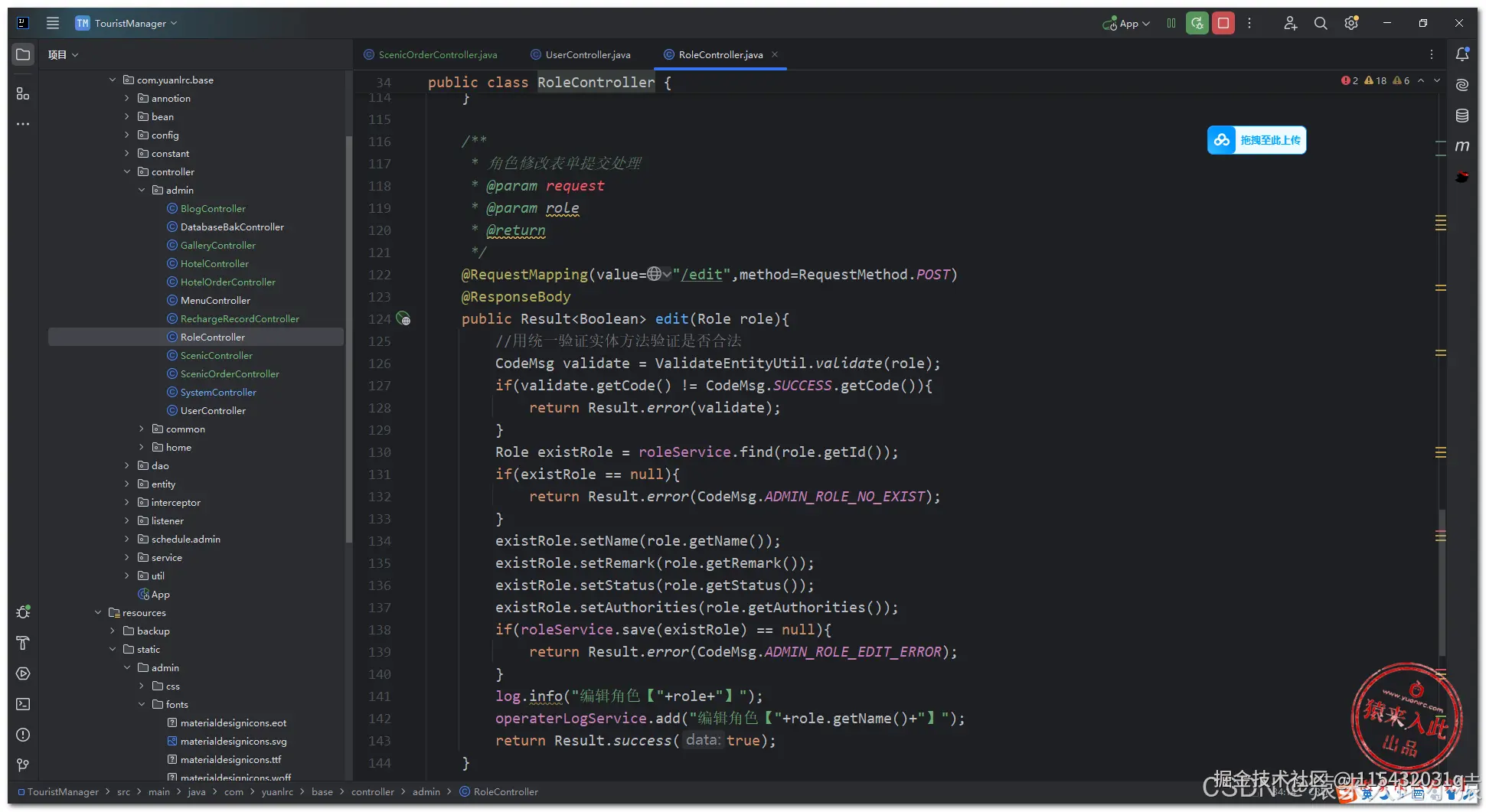
Task: Open the Debug tool window bug icon
Action: (x=23, y=612)
